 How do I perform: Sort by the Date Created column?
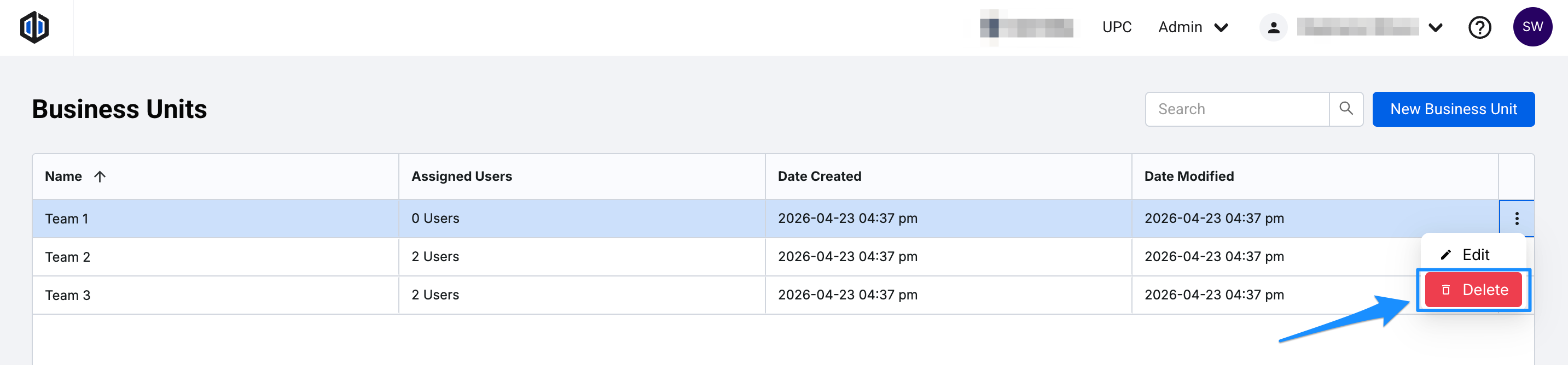point(820,176)
